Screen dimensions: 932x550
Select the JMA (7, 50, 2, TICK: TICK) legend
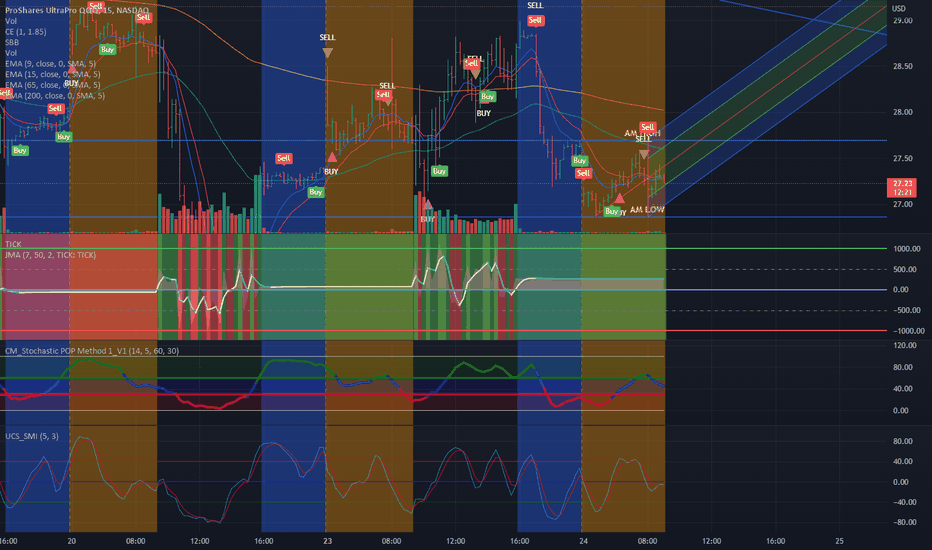tap(51, 255)
